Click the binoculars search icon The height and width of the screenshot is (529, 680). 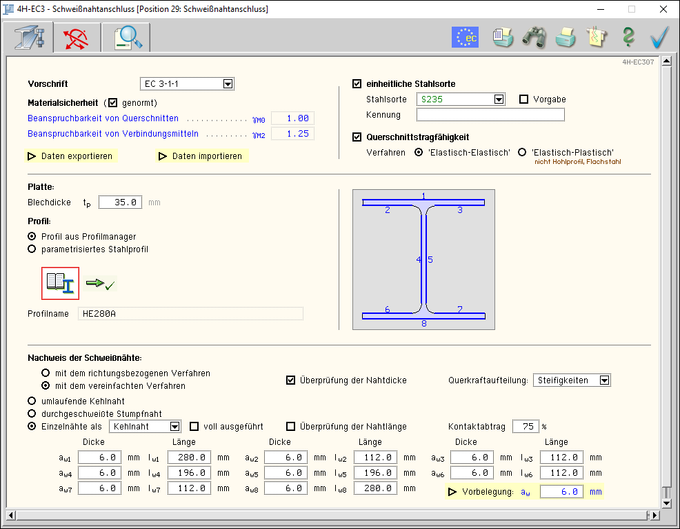(535, 38)
